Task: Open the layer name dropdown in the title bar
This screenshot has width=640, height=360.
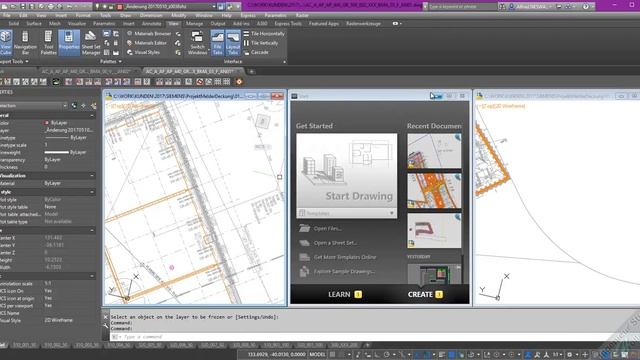Action: click(214, 7)
